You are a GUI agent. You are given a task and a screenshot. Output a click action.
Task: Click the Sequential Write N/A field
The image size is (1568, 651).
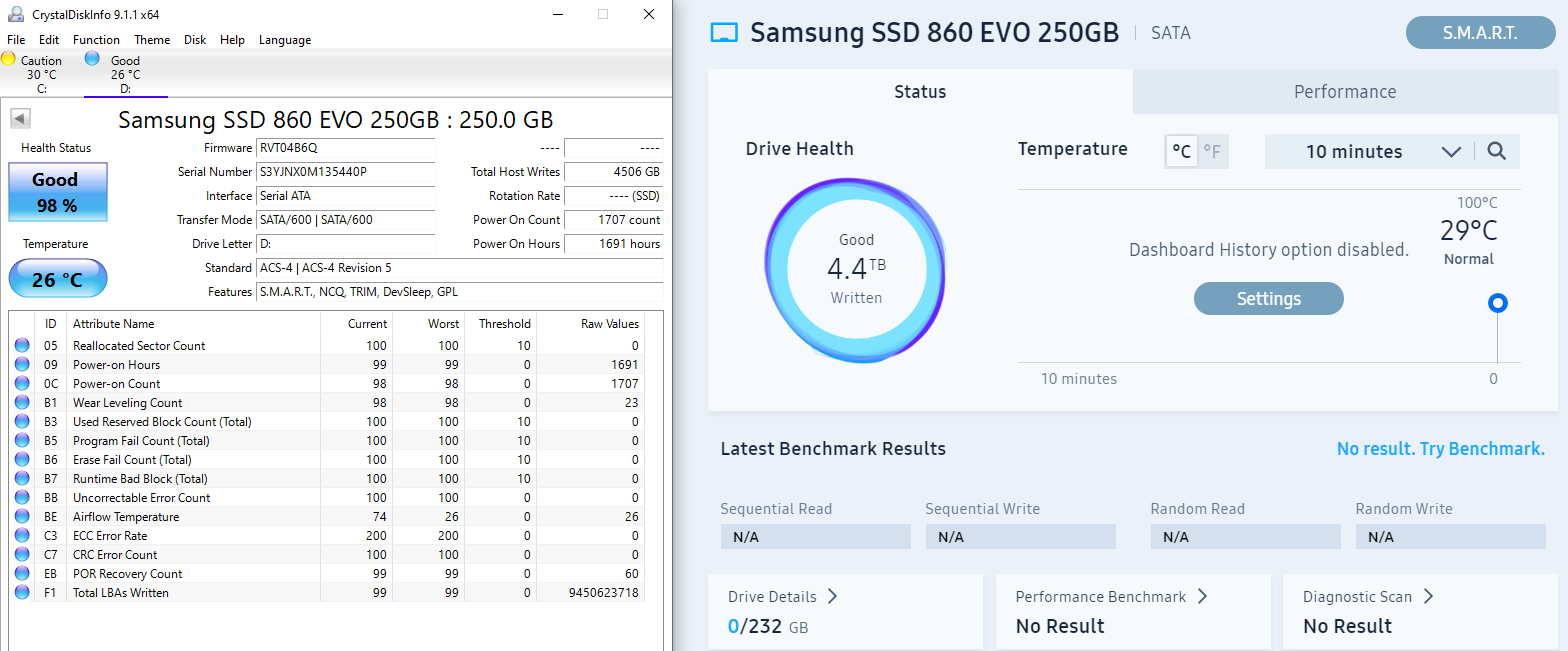[x=1021, y=537]
